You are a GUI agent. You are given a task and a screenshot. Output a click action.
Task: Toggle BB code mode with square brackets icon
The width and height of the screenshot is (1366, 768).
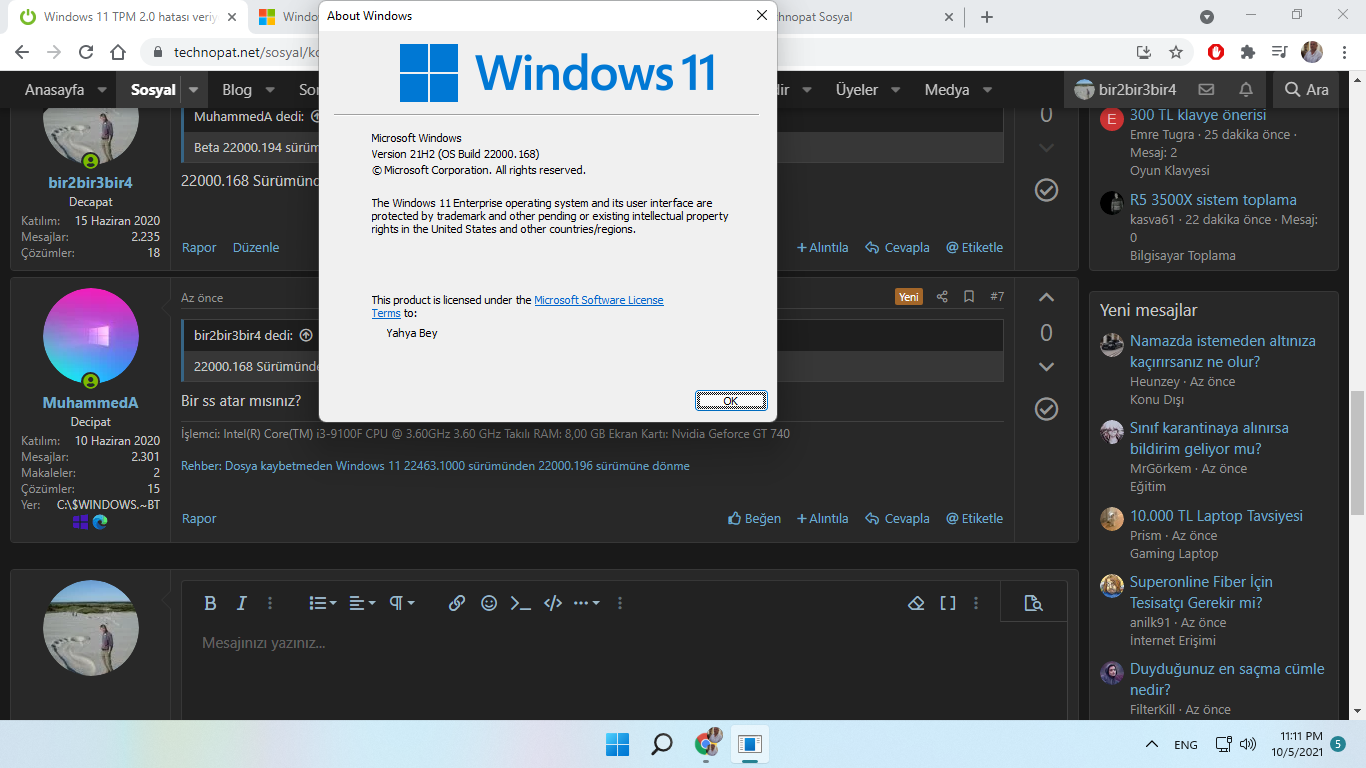(x=948, y=603)
